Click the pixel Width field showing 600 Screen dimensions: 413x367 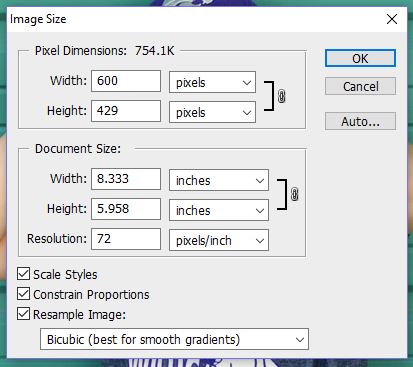coord(126,81)
